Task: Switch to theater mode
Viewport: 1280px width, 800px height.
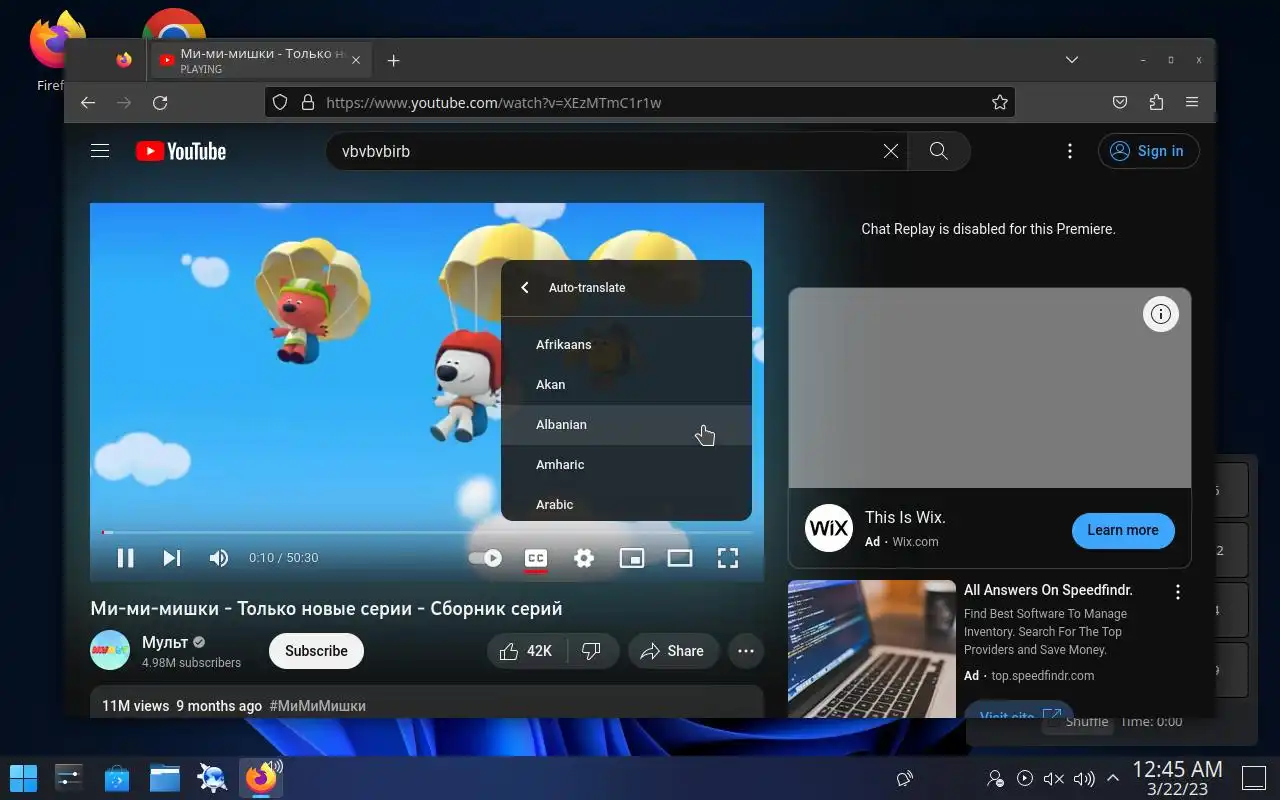Action: click(x=680, y=558)
